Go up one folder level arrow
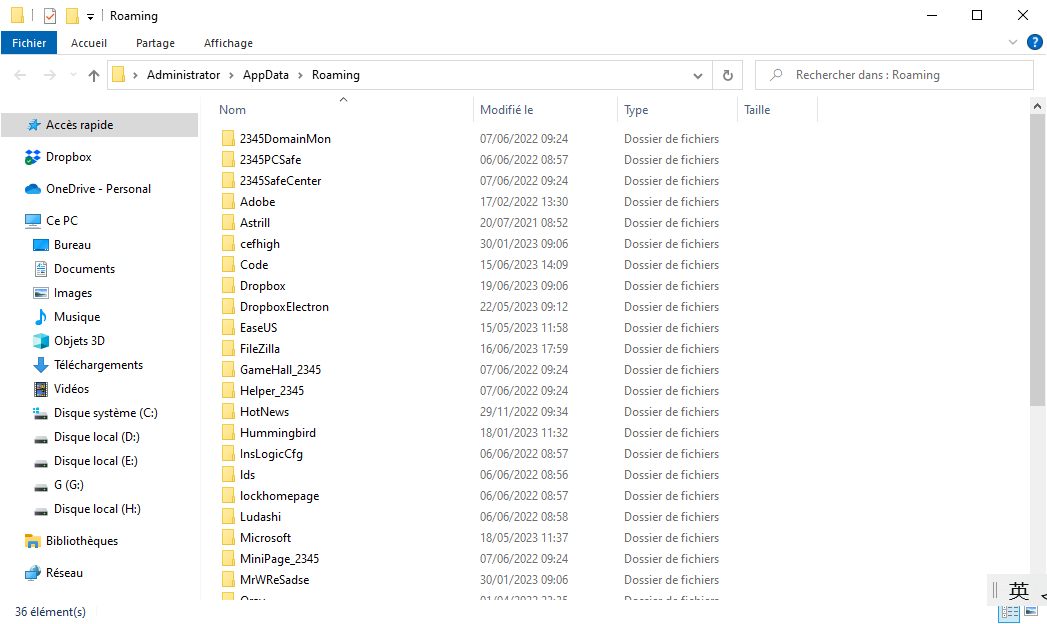Screen dimensions: 1047x624 pyautogui.click(x=93, y=75)
